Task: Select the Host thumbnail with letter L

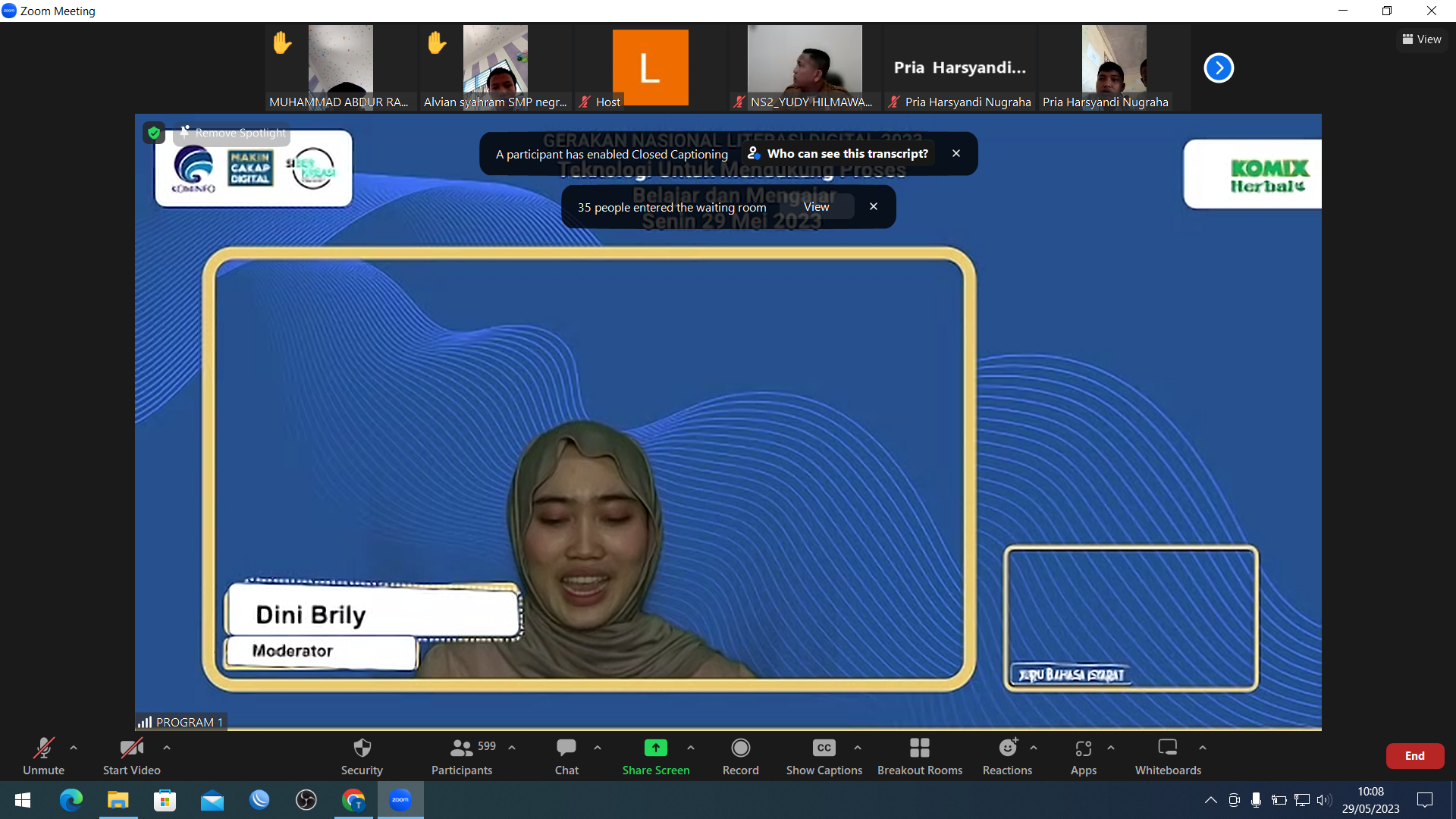Action: 651,67
